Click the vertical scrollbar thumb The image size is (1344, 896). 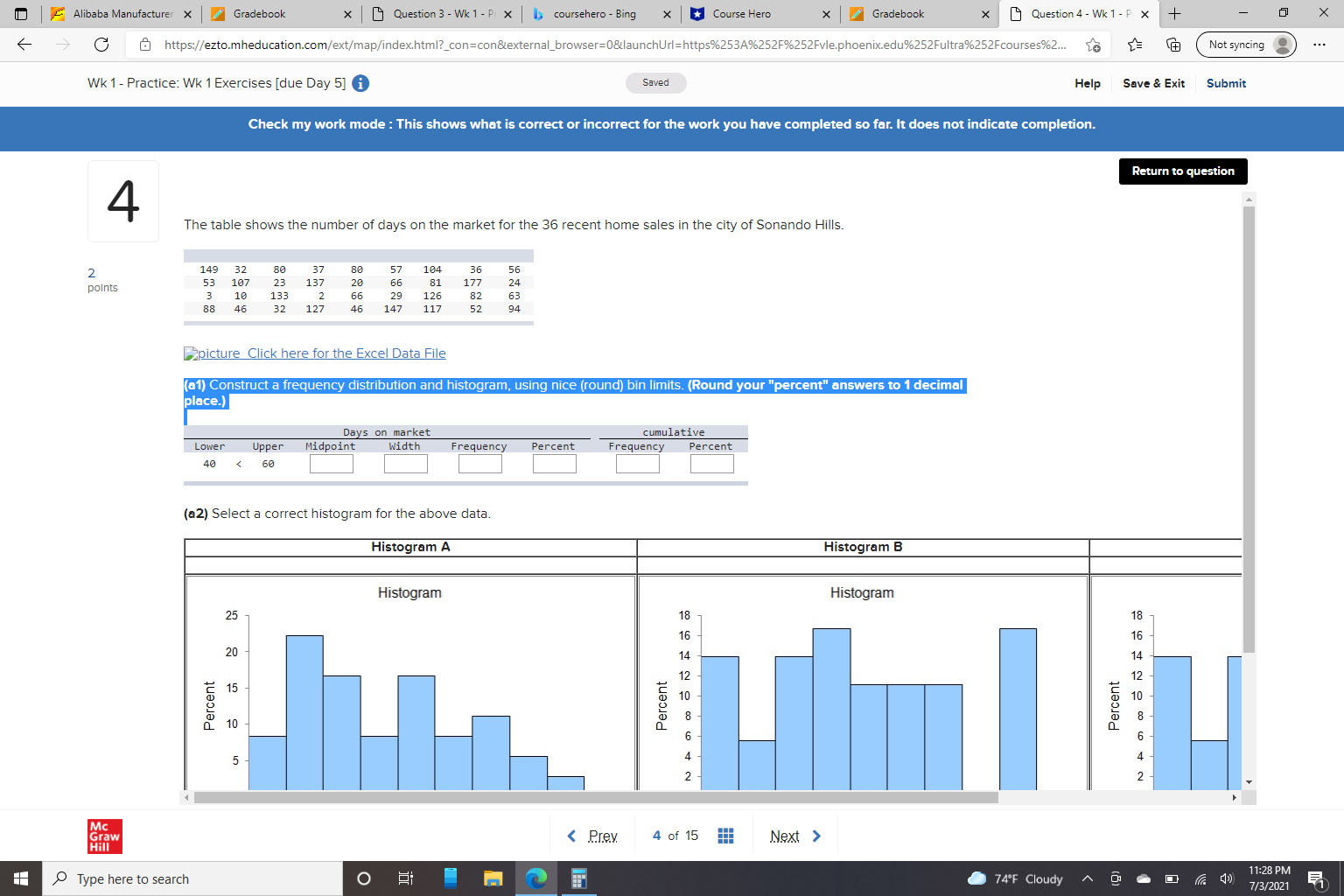pos(1249,429)
